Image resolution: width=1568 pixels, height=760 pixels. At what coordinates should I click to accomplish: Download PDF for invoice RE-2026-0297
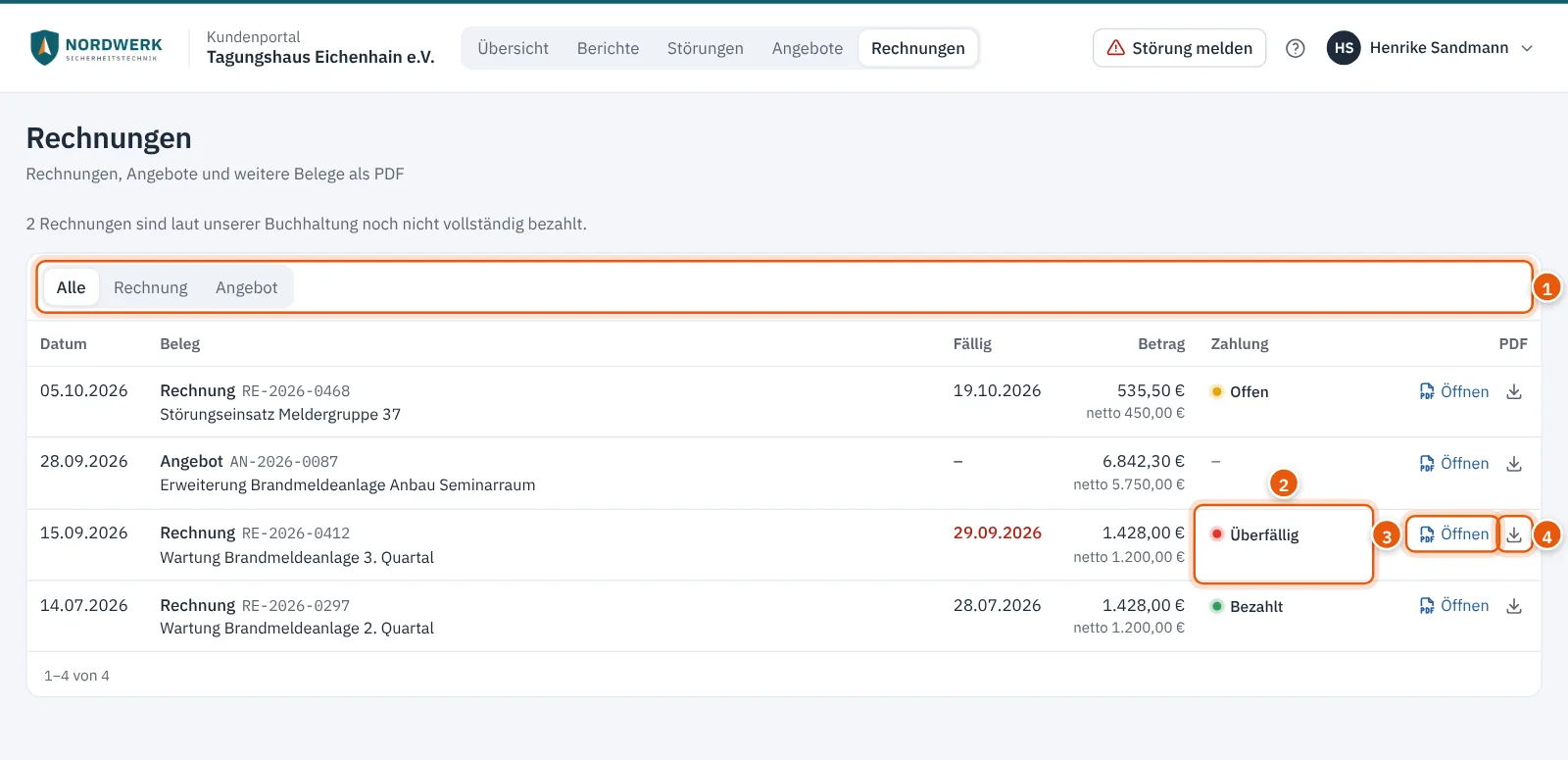point(1514,606)
